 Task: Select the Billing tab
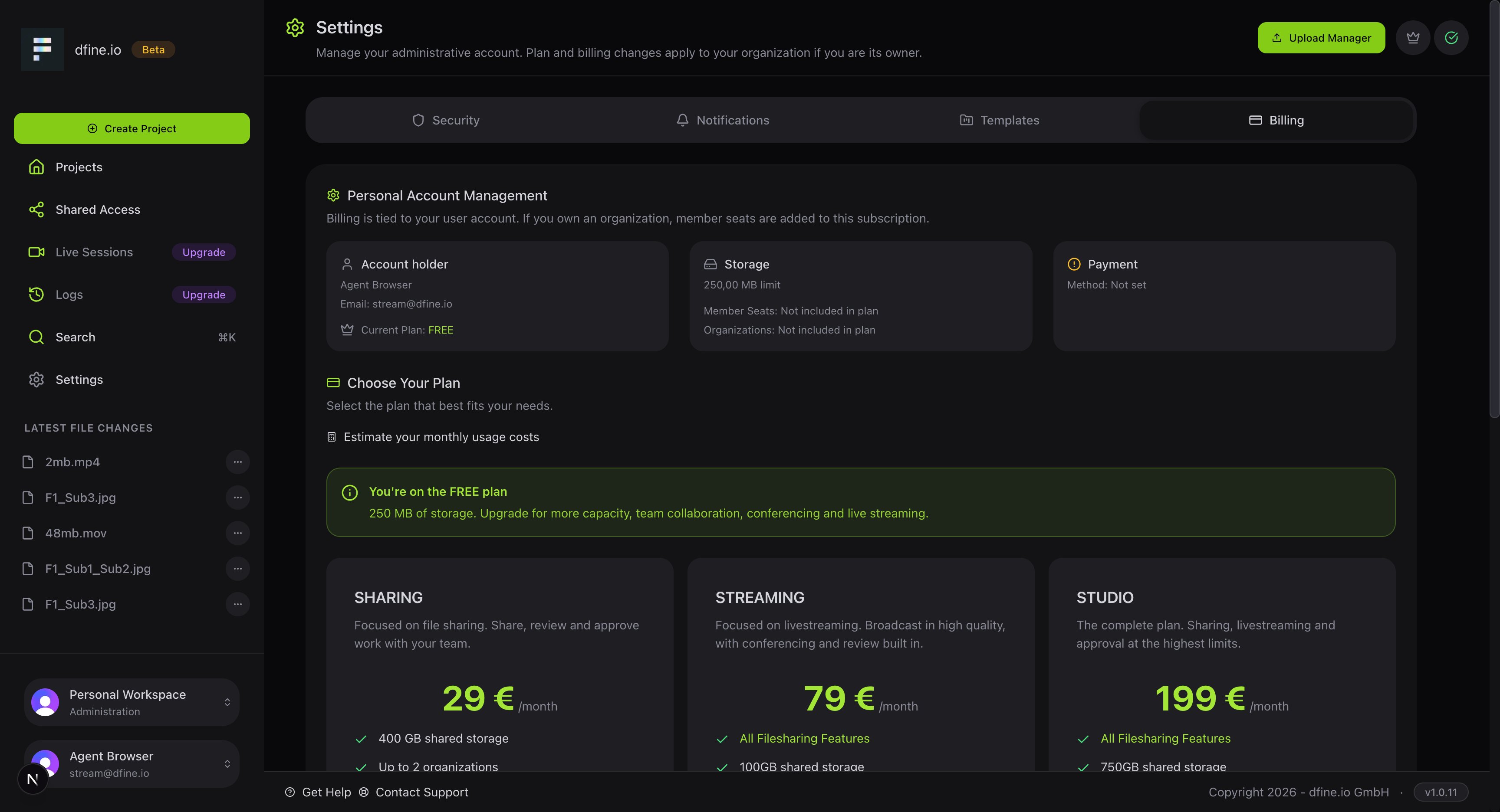click(1276, 120)
